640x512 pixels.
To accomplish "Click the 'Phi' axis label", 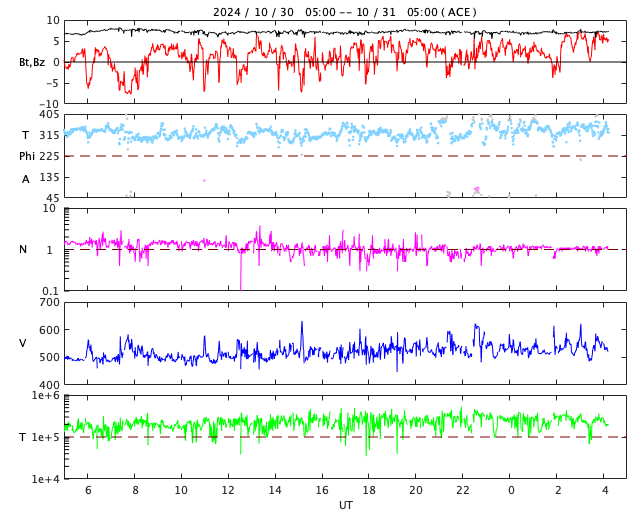I will pyautogui.click(x=27, y=156).
